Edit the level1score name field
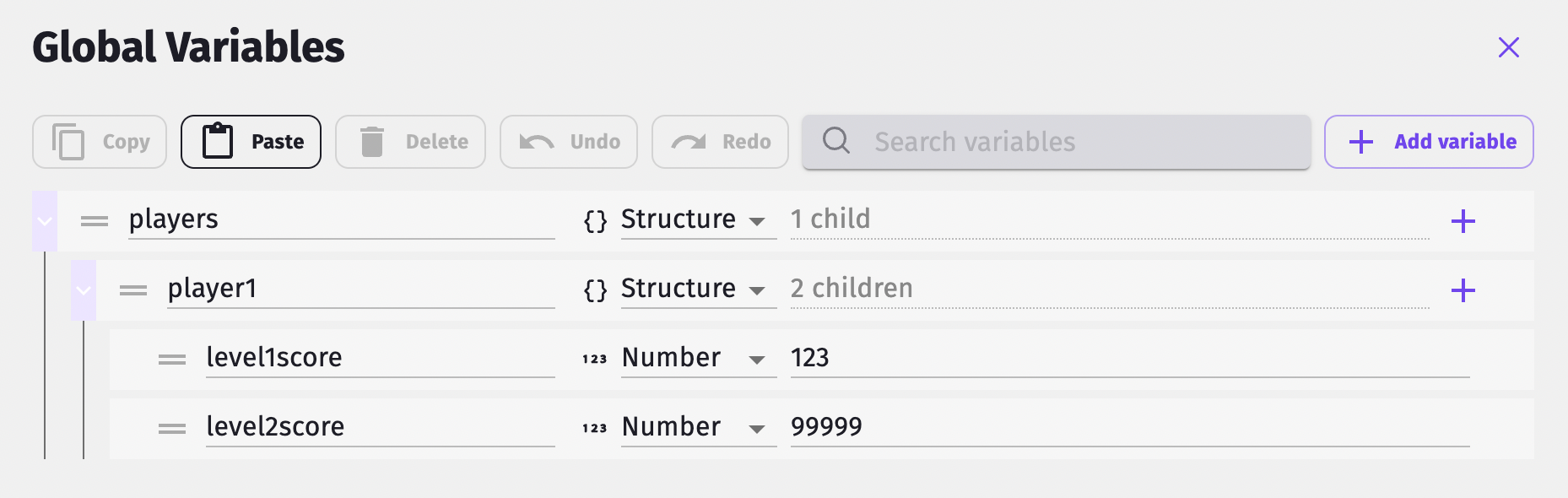Screen dimensions: 1568x498 [380, 358]
